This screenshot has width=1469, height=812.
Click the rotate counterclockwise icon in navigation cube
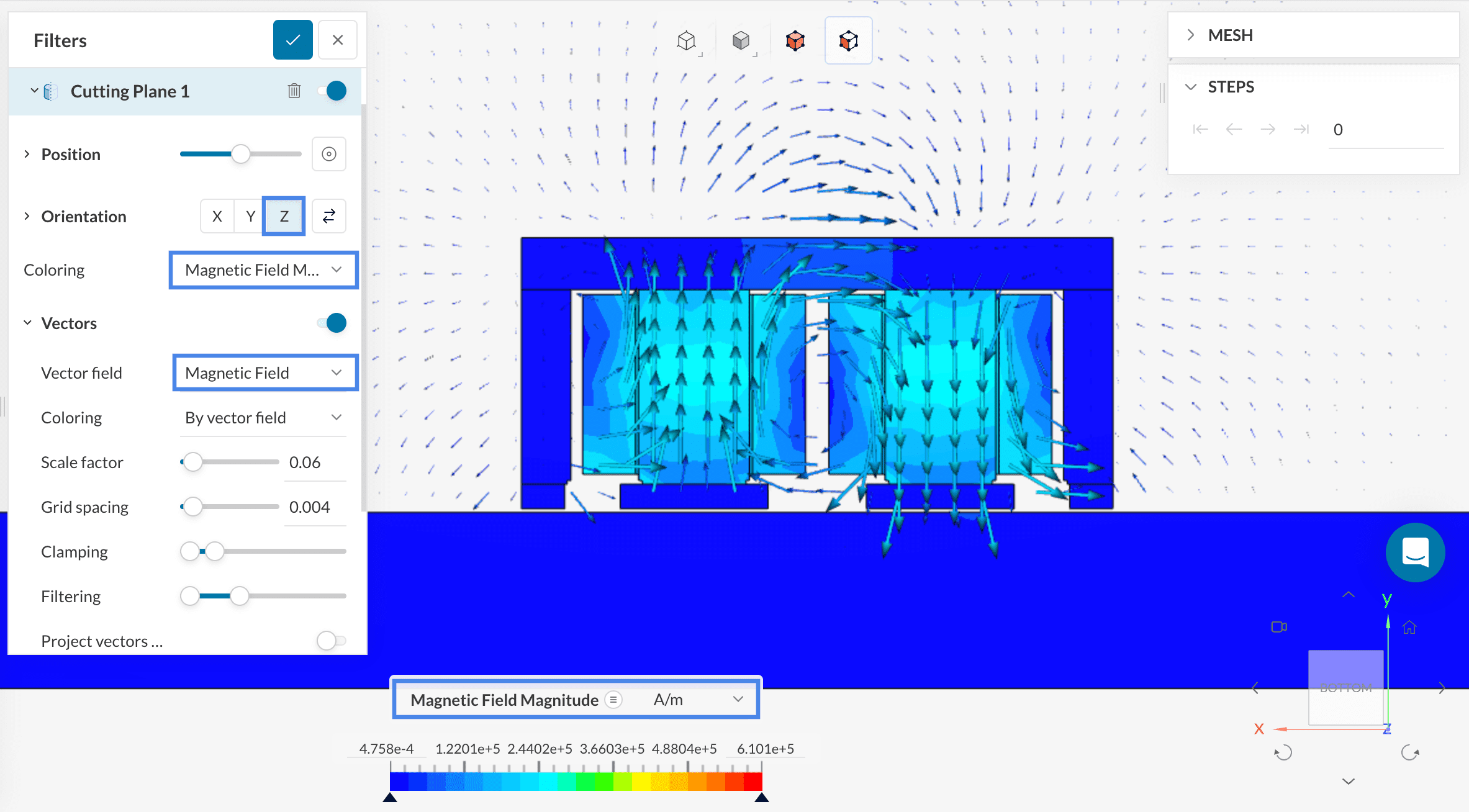pyautogui.click(x=1284, y=753)
